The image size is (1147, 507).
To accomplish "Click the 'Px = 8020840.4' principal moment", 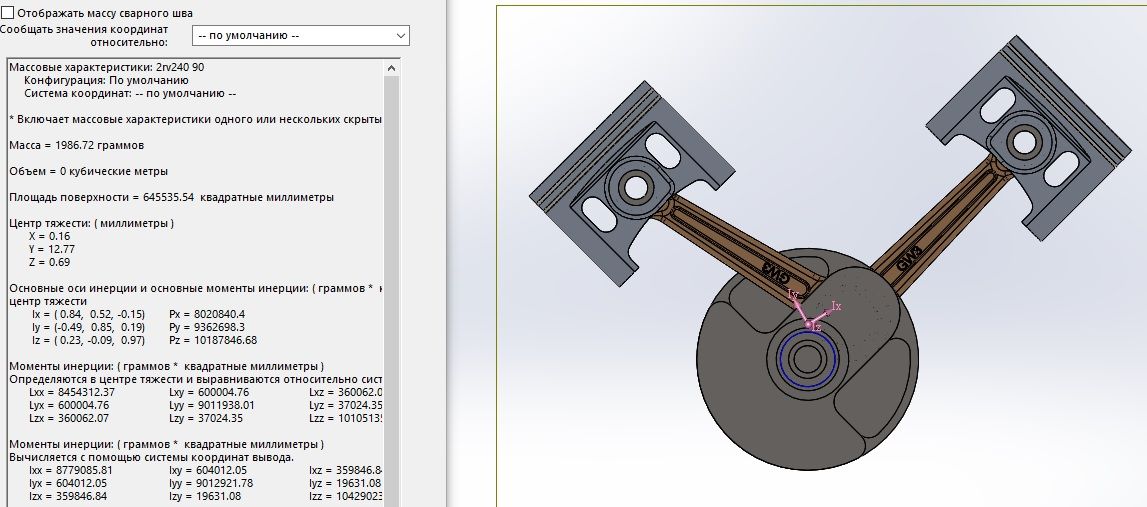I will coord(207,315).
